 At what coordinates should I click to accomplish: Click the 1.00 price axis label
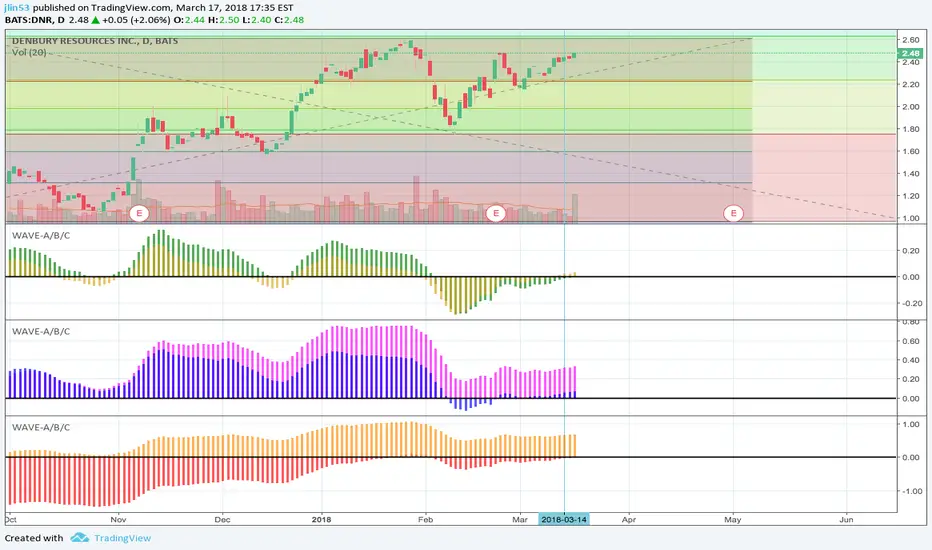coord(911,218)
